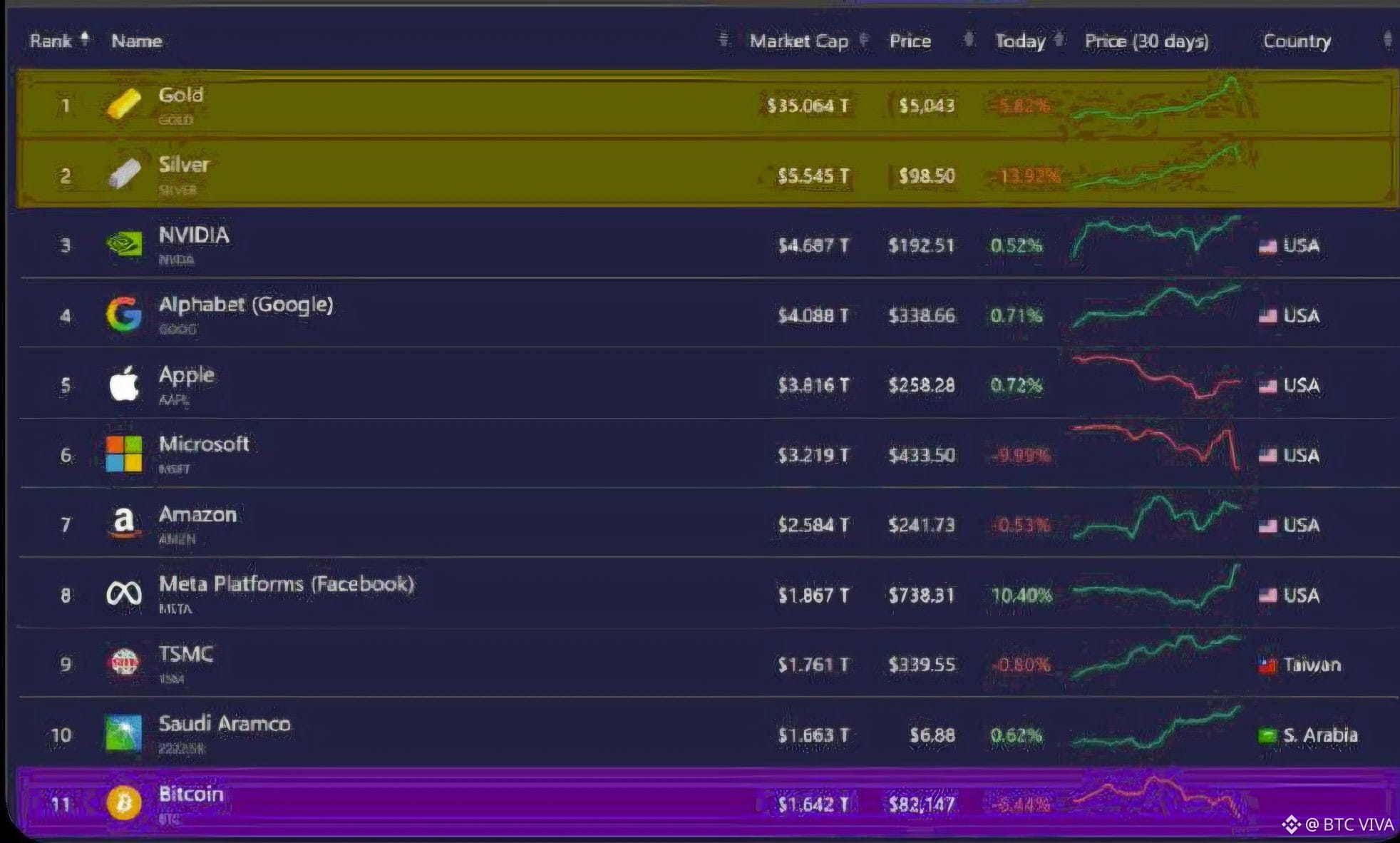Open the NVIDIA logo icon
The width and height of the screenshot is (1400, 843).
(x=123, y=244)
